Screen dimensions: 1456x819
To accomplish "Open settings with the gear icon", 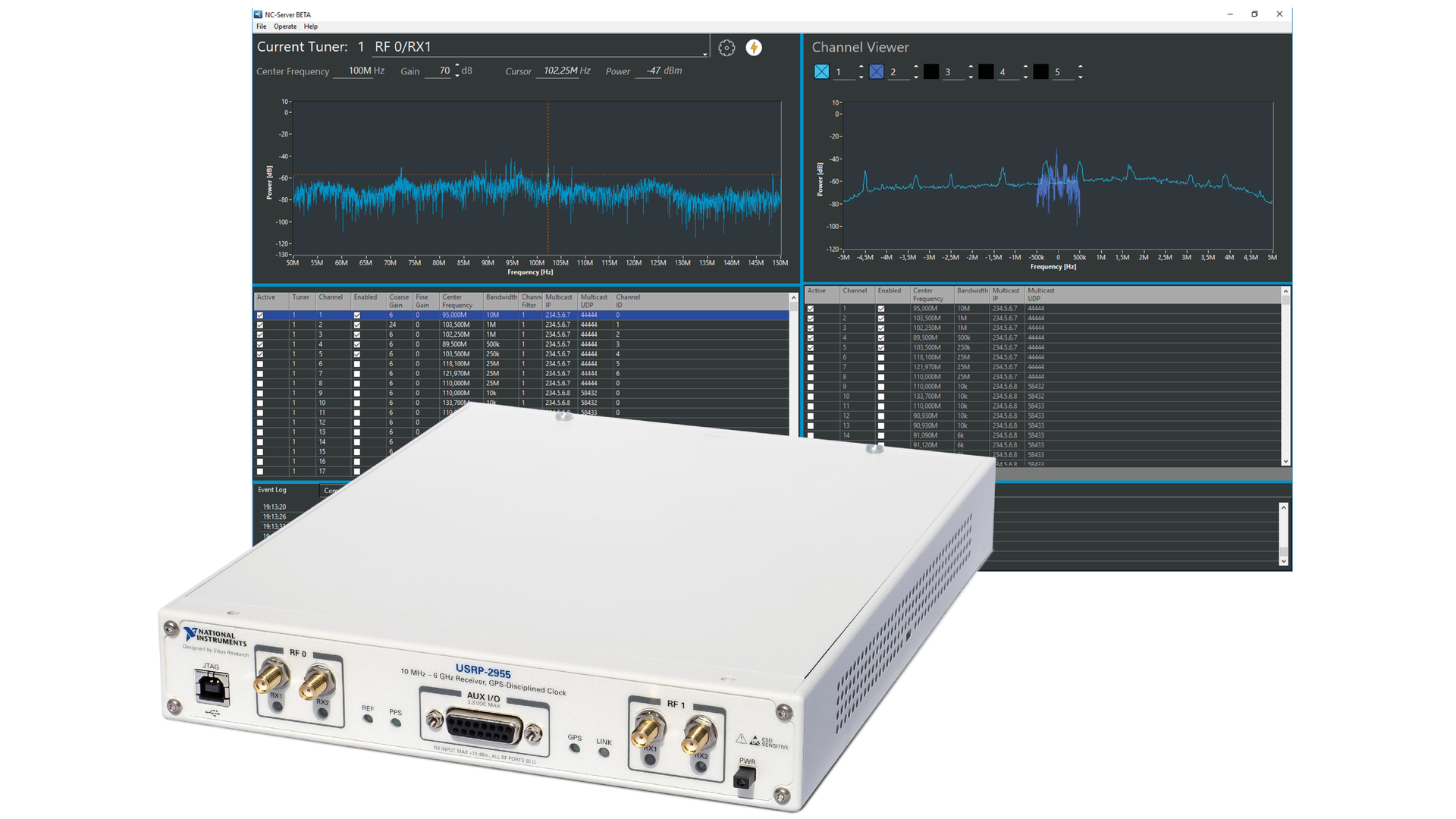I will 726,47.
